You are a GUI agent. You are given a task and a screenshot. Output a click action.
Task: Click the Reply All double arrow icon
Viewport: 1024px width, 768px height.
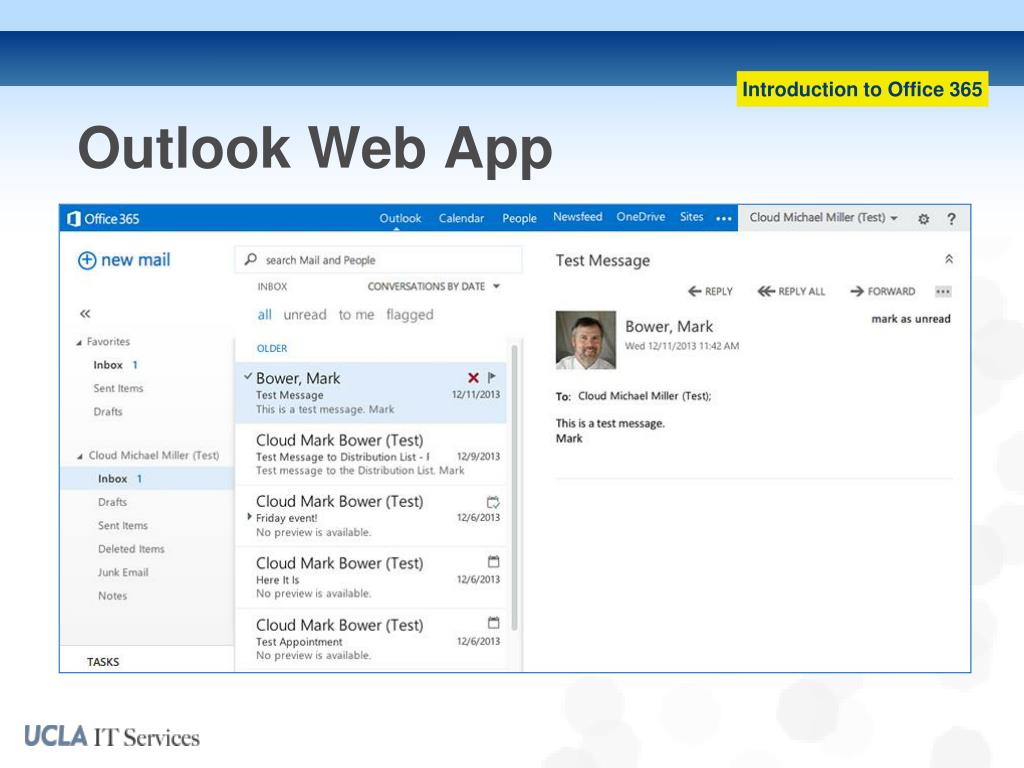[x=766, y=291]
